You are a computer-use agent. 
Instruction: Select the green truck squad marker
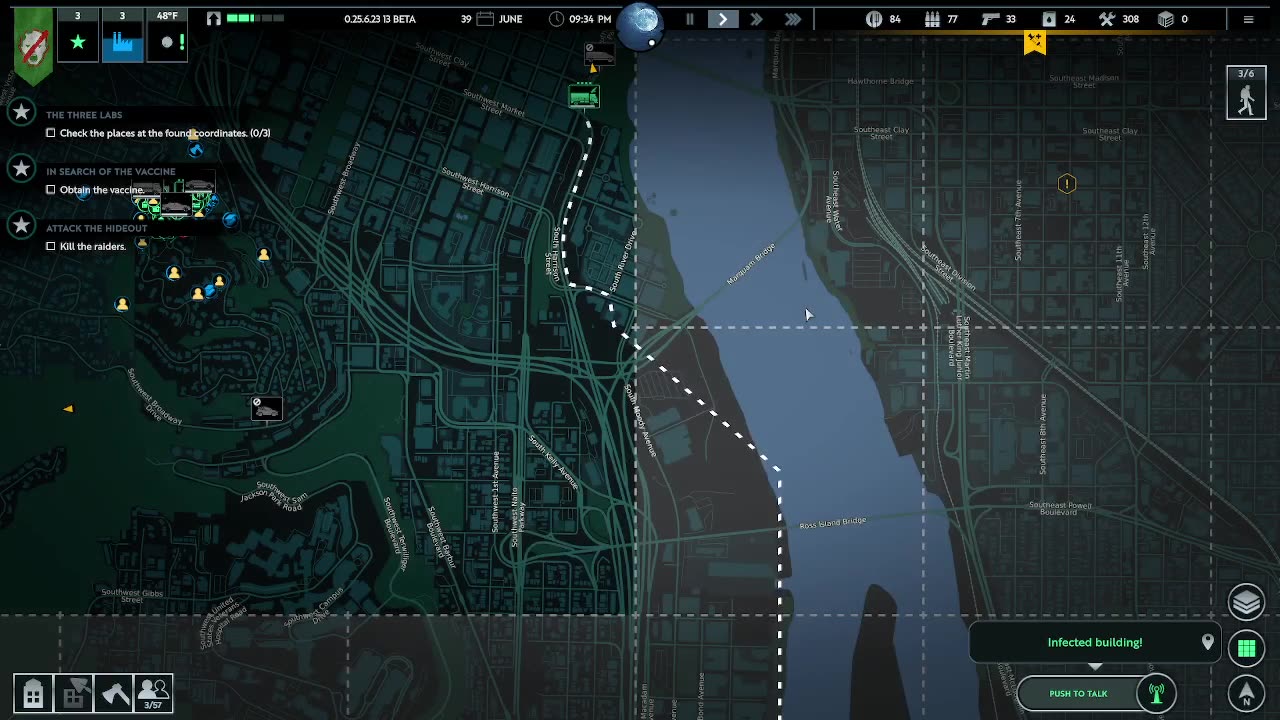coord(584,96)
